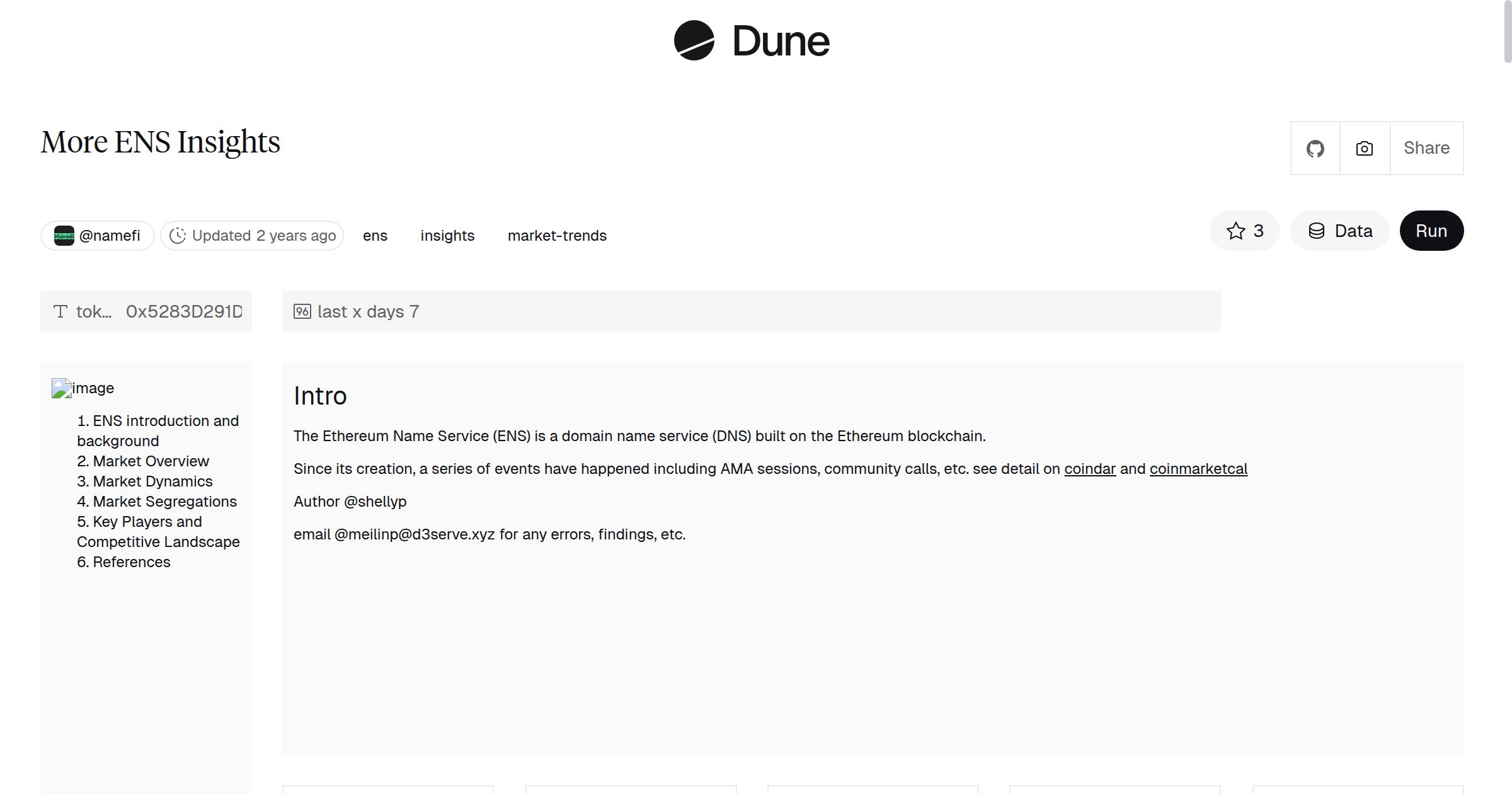Toggle the star to favorite this dashboard
Image resolution: width=1512 pixels, height=794 pixels.
[x=1237, y=231]
